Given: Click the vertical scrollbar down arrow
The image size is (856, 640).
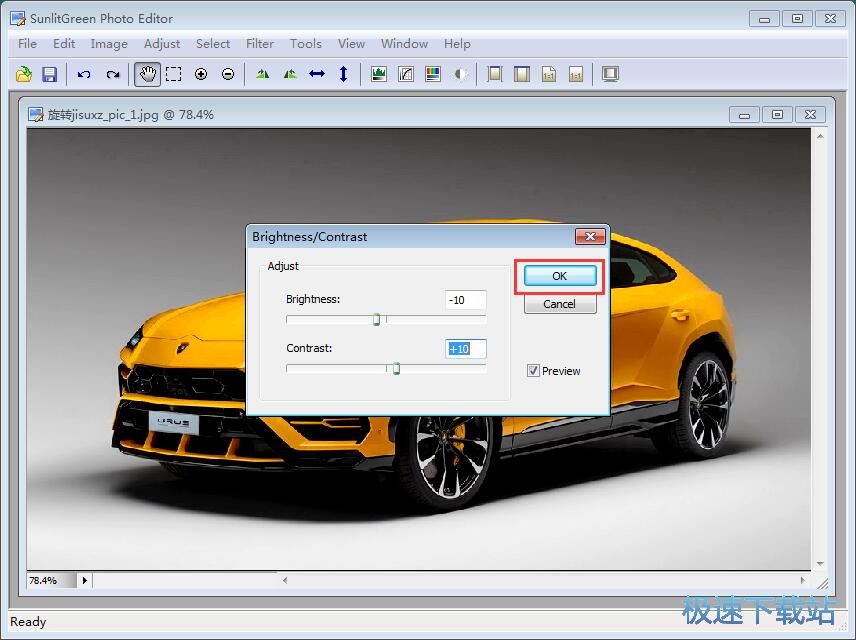Looking at the screenshot, I should [820, 564].
